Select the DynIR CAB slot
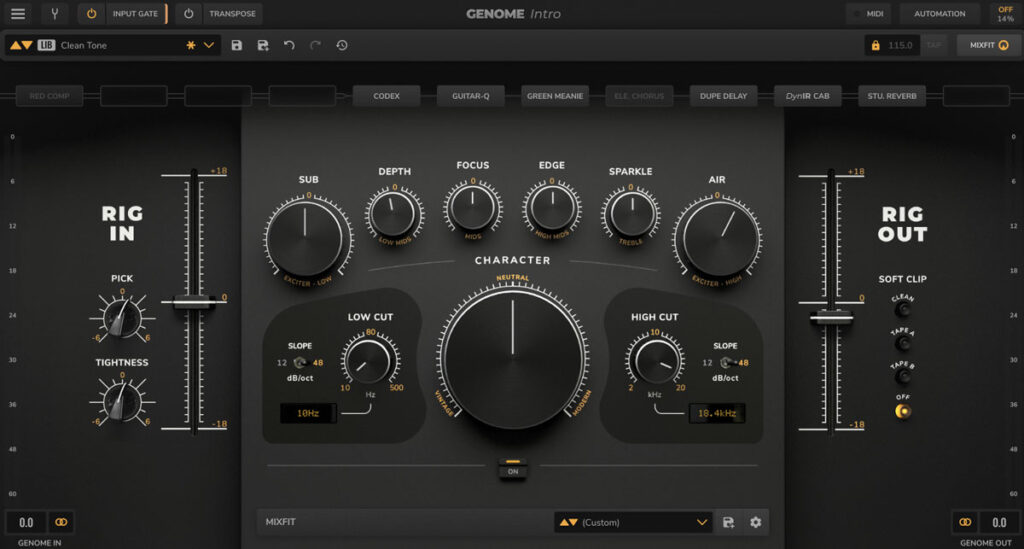The image size is (1024, 549). point(808,96)
